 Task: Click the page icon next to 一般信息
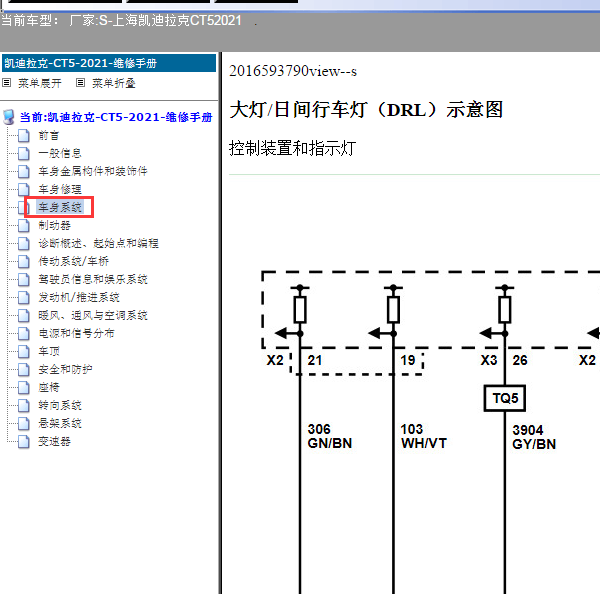coord(24,153)
